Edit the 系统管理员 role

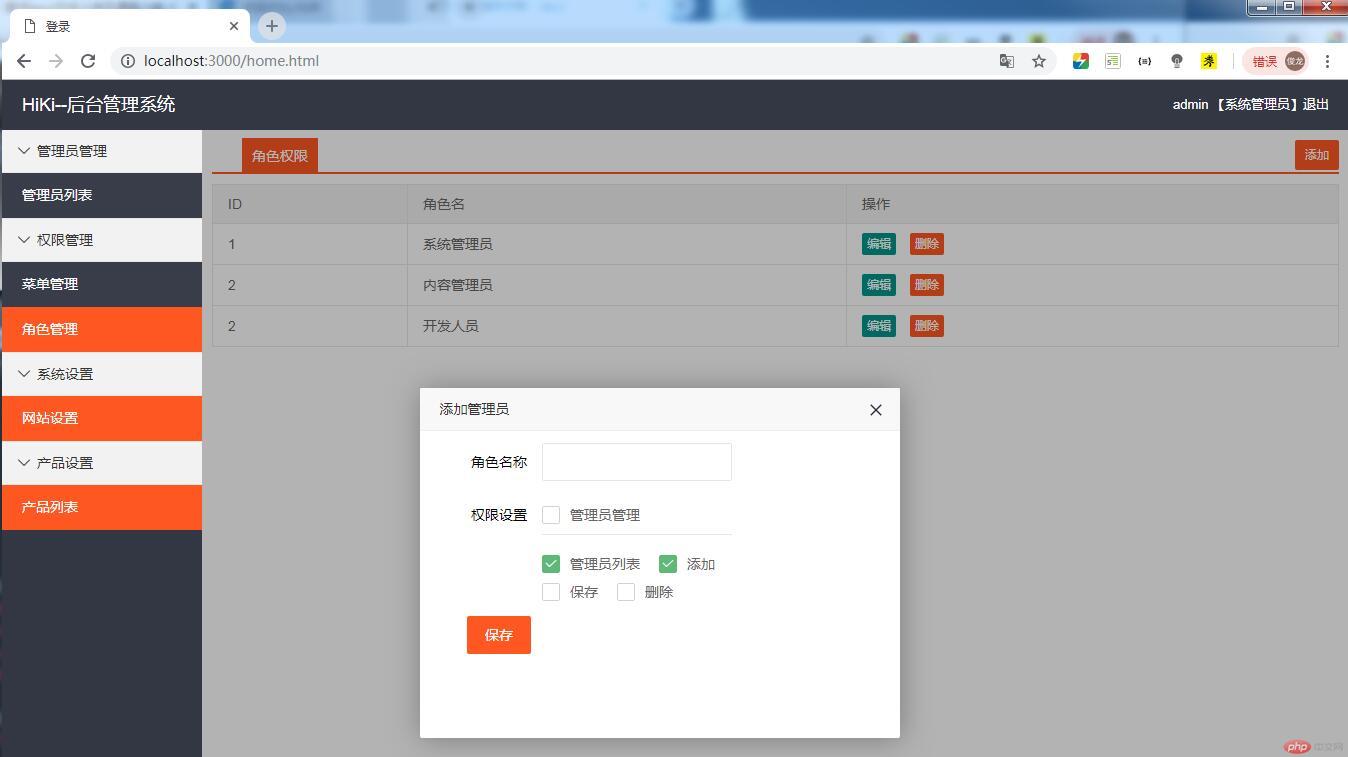[x=879, y=244]
